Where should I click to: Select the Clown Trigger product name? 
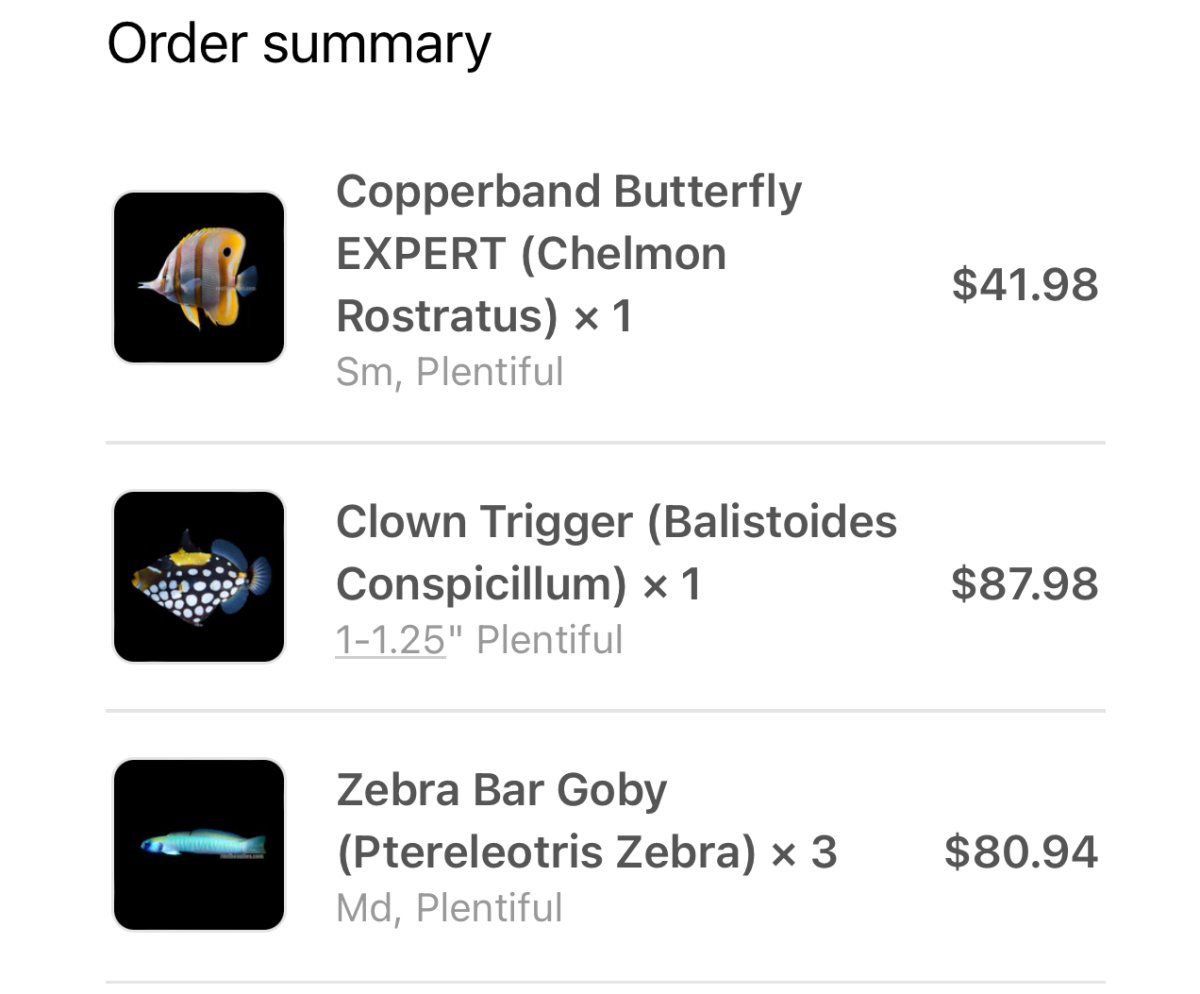pos(617,553)
